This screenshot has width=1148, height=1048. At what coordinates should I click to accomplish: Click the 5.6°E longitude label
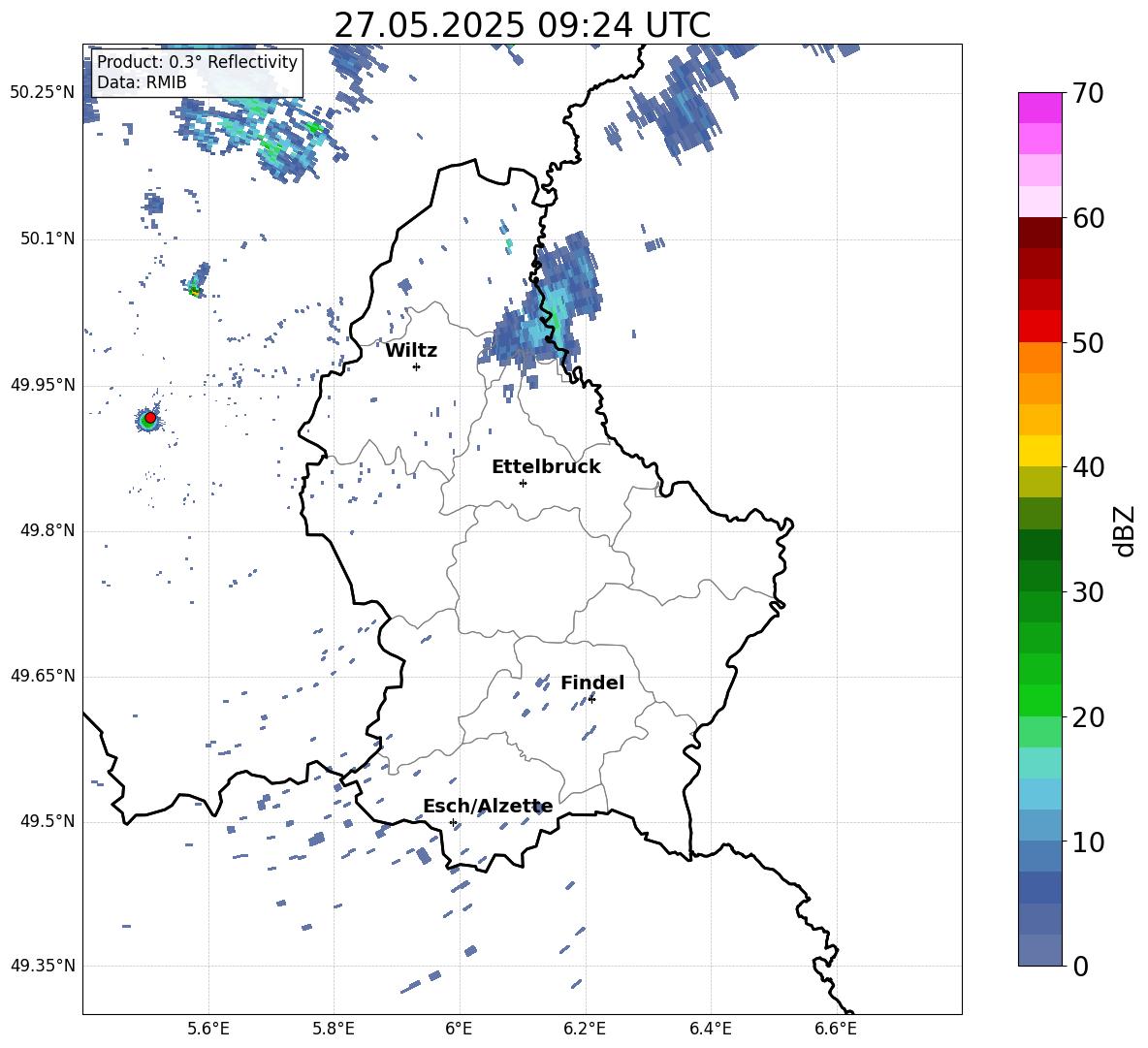coord(208,1029)
